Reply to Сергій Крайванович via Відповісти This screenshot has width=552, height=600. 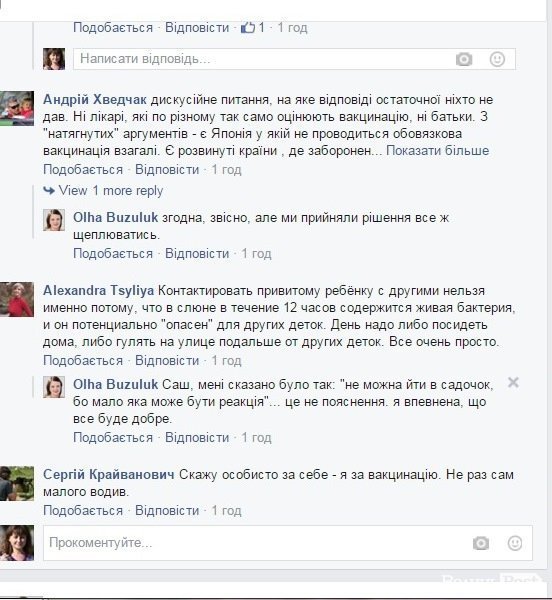pos(167,510)
